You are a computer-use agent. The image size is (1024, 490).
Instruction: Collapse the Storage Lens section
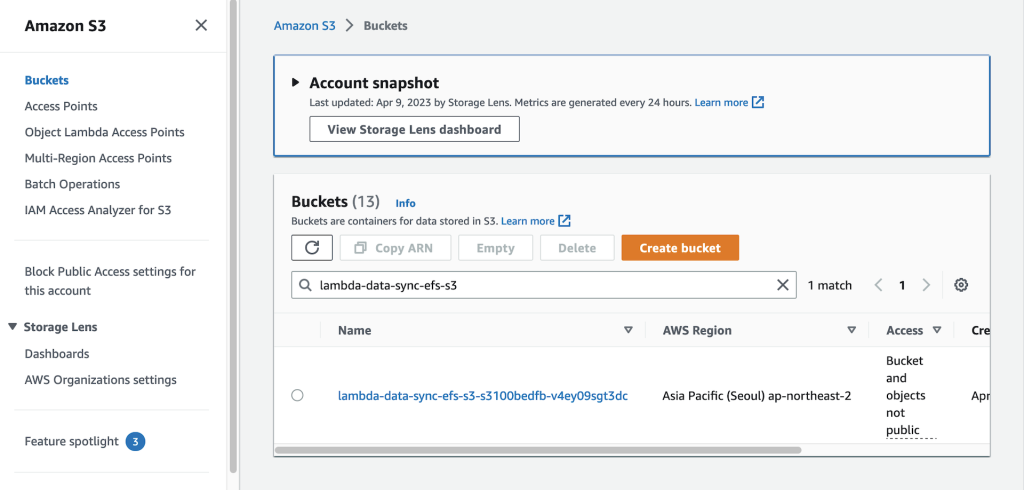12,327
